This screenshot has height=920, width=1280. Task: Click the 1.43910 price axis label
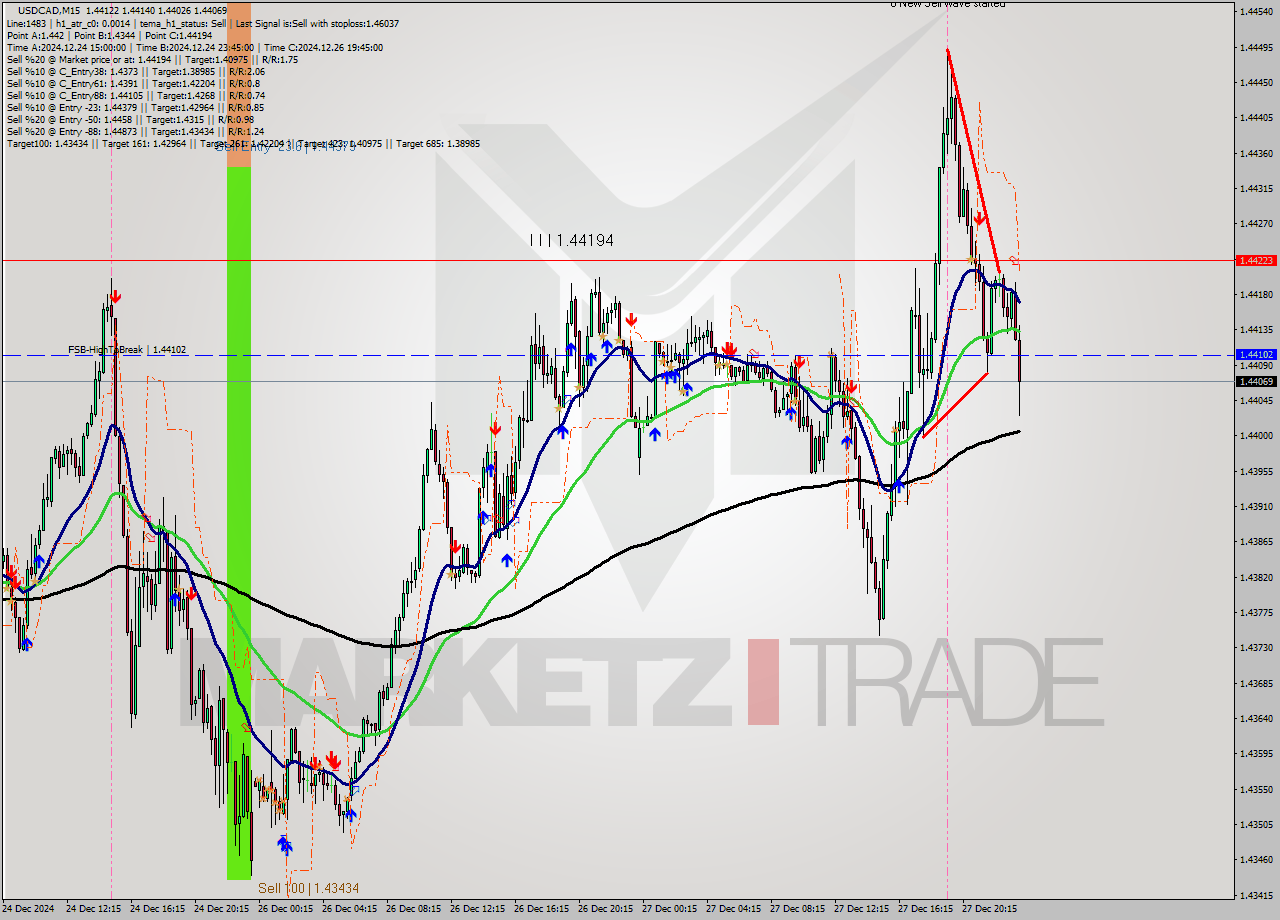pyautogui.click(x=1255, y=506)
